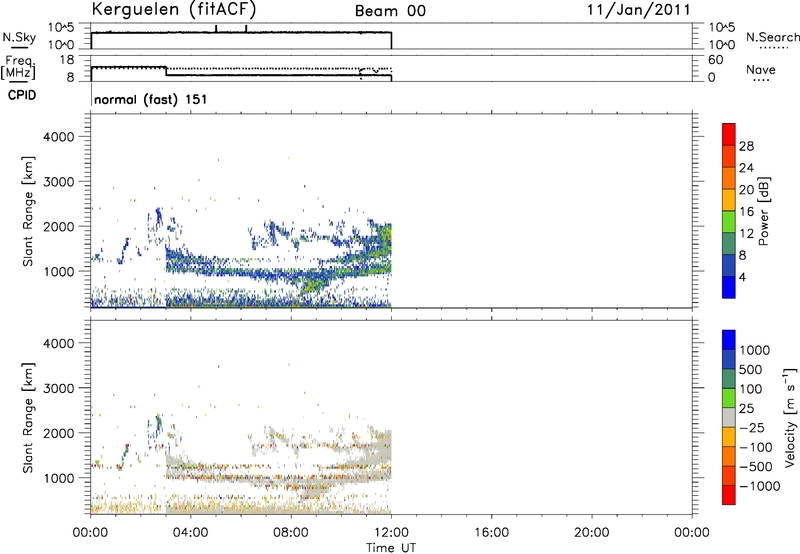This screenshot has height=554, width=800.
Task: Click the 1000 km tick on velocity panel
Action: coord(59,478)
